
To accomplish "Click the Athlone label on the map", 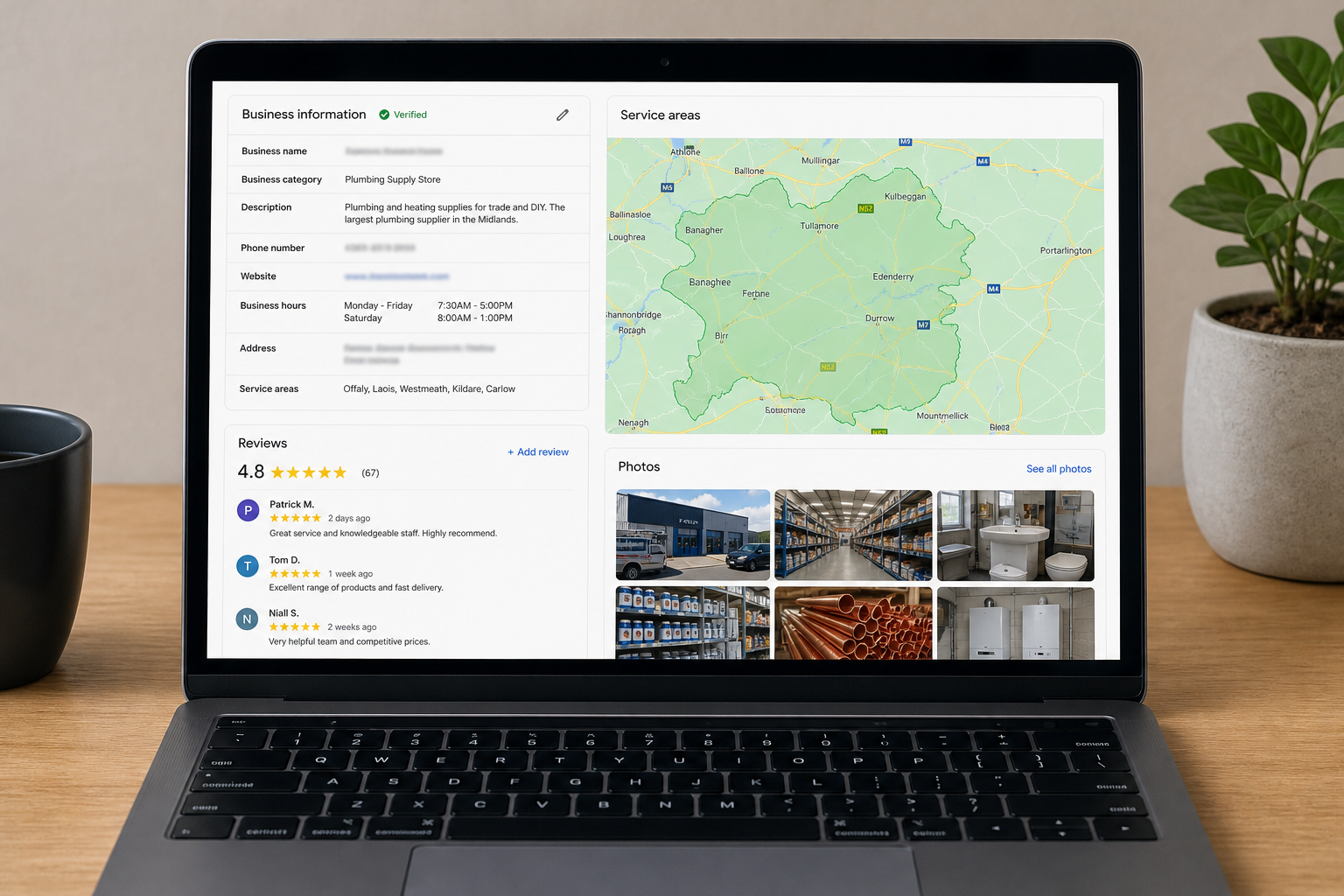I will coord(685,152).
